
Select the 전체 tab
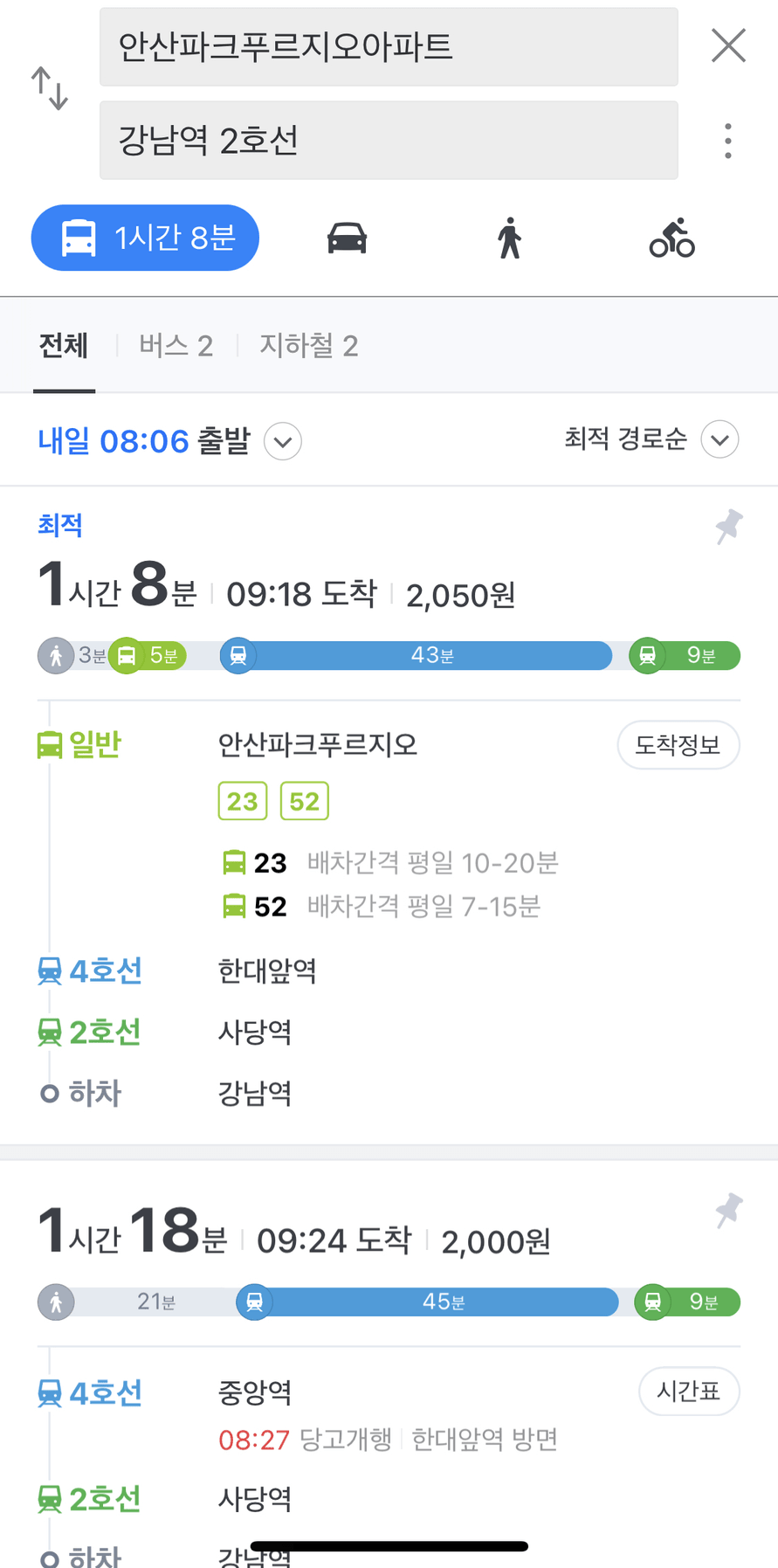click(64, 346)
